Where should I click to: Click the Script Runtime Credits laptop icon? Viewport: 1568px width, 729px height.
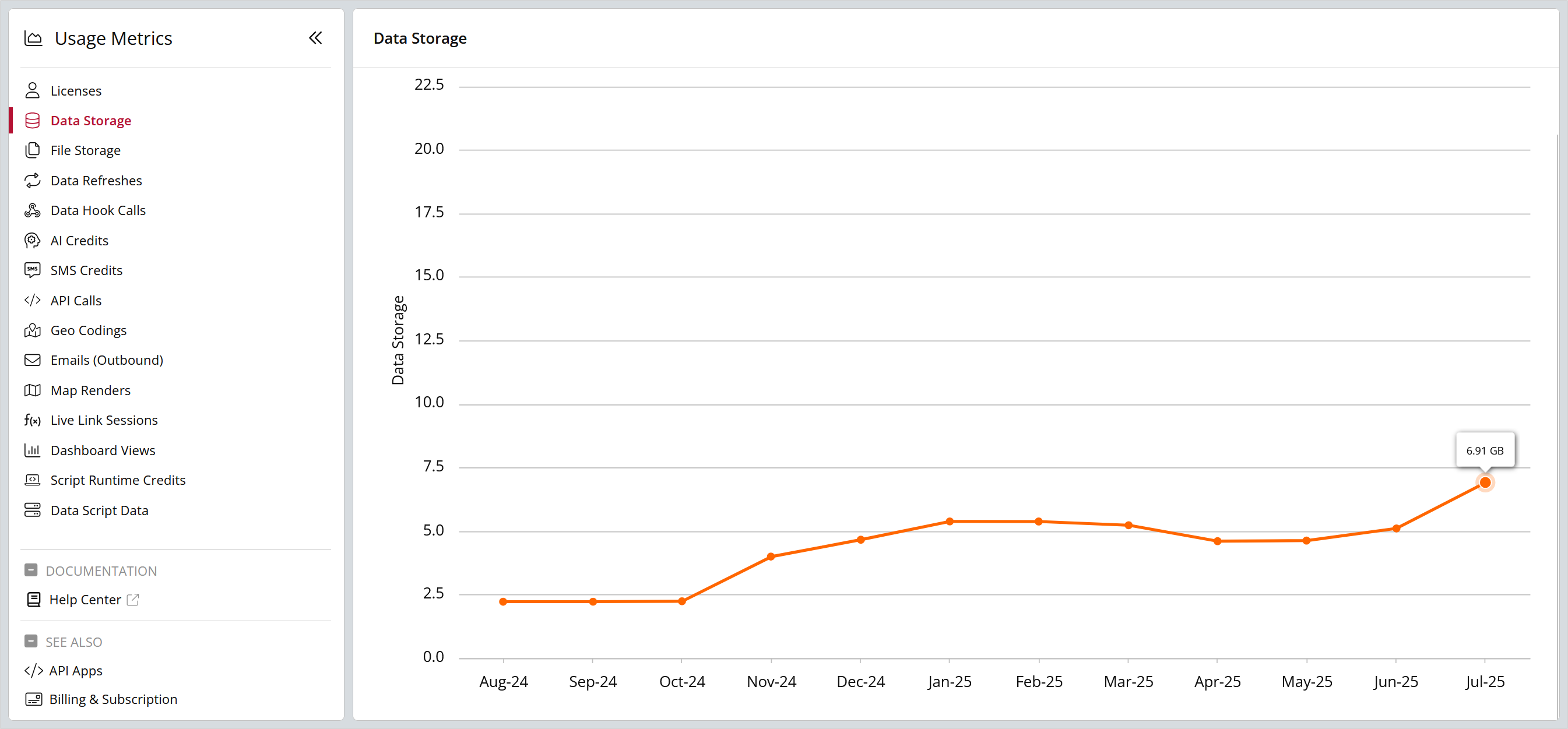coord(32,480)
